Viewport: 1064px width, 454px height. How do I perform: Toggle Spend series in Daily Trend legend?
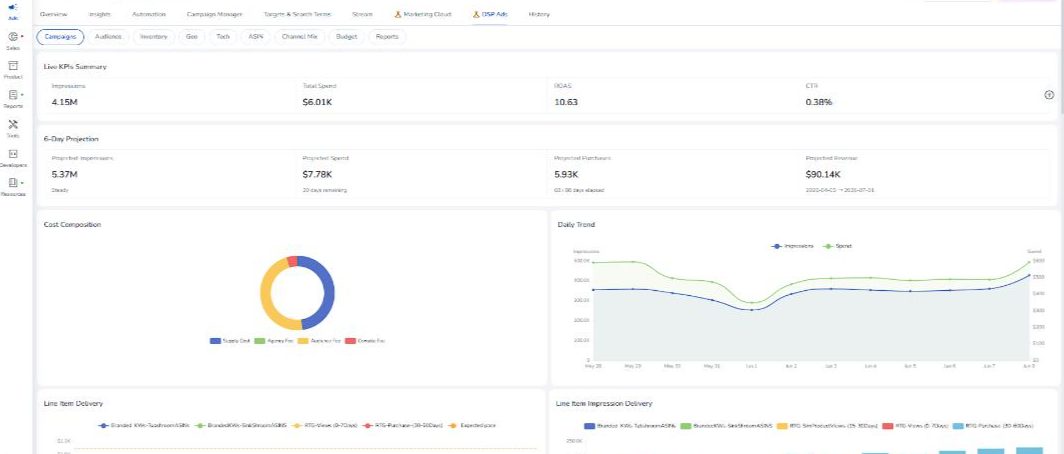[x=837, y=246]
